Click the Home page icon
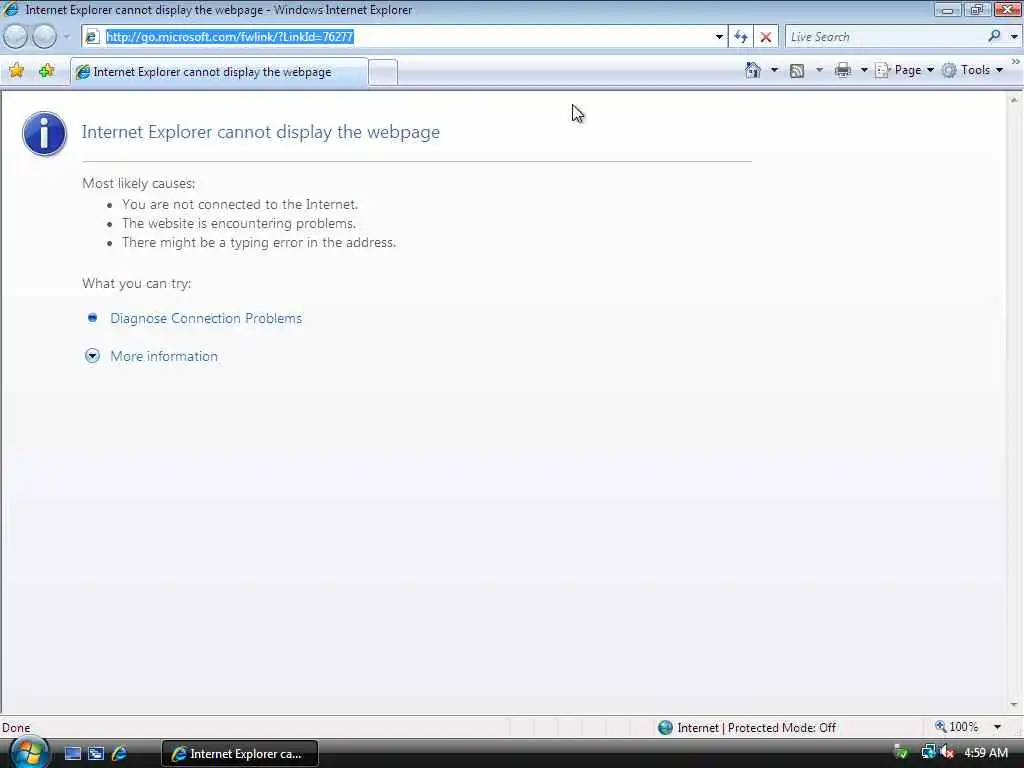Viewport: 1024px width, 768px height. [753, 70]
